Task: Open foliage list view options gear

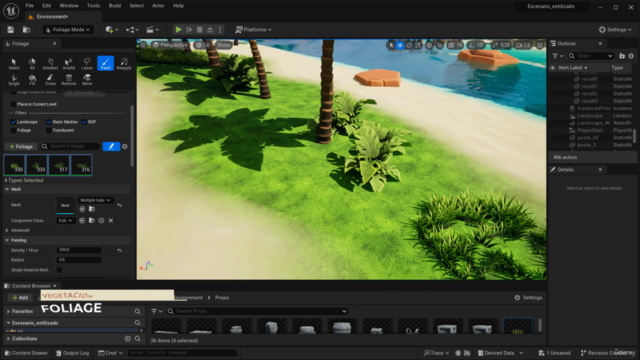Action: pos(125,146)
